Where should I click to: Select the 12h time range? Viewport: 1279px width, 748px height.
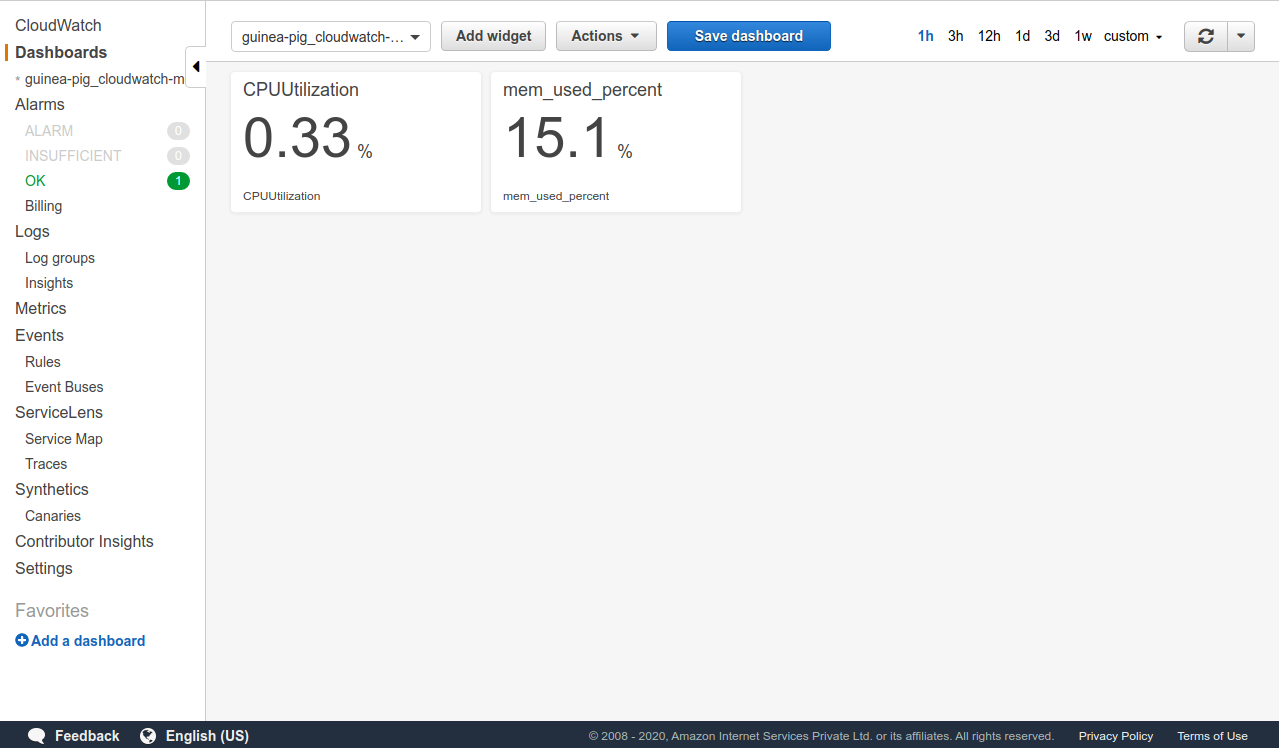[989, 36]
